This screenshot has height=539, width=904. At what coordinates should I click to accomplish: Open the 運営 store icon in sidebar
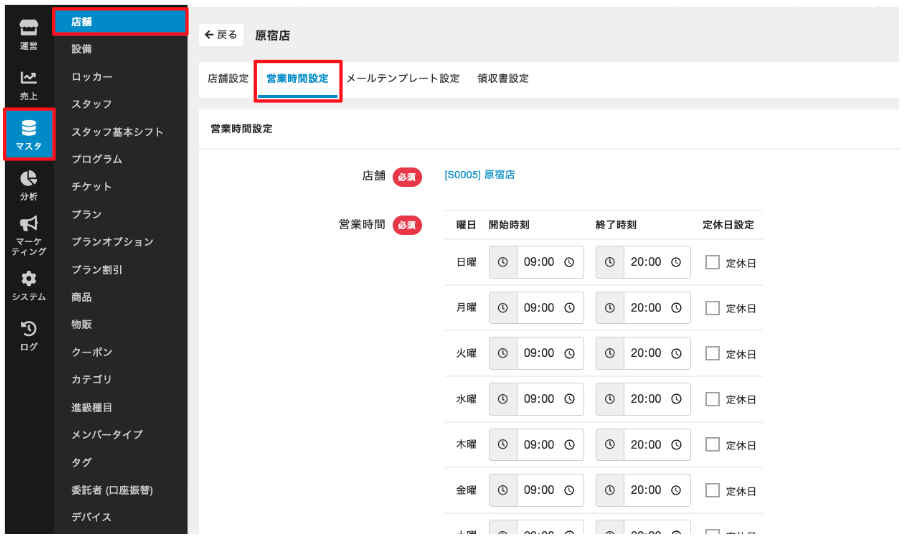click(28, 28)
